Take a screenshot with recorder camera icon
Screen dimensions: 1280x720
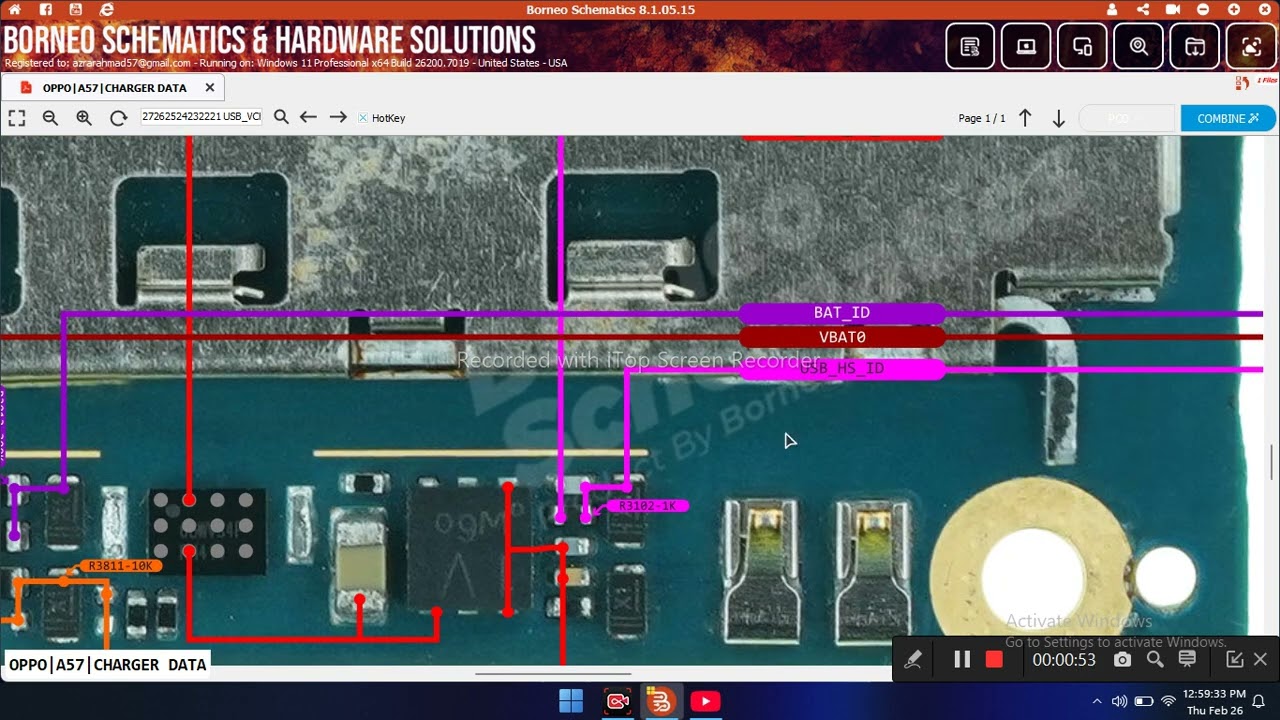(1123, 659)
